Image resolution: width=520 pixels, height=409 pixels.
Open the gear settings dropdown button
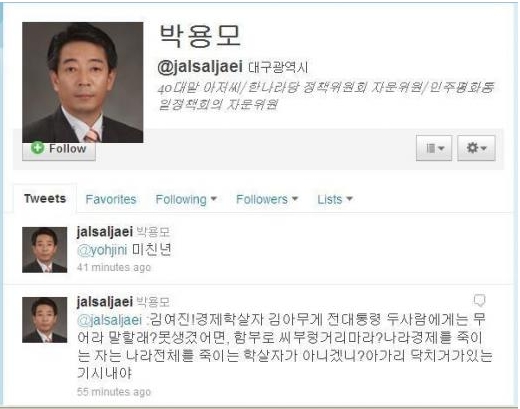(476, 148)
